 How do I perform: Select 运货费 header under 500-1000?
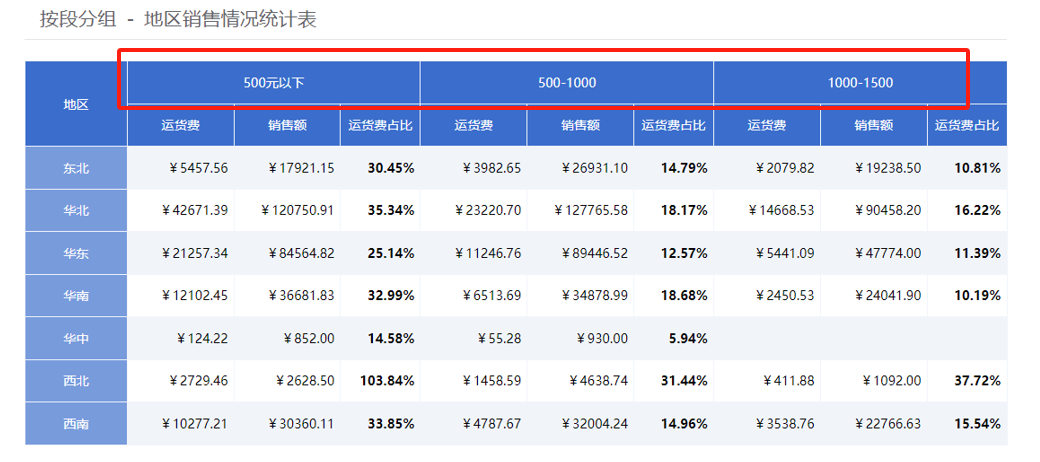474,125
